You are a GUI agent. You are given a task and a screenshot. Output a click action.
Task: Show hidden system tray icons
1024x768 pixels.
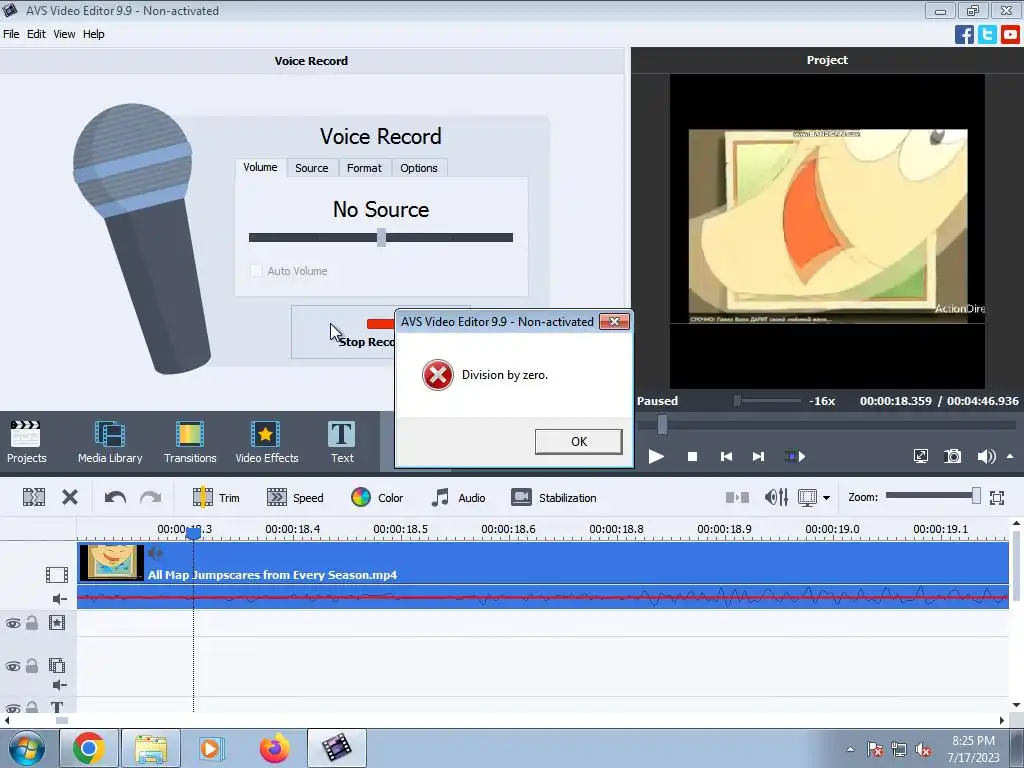pos(850,749)
